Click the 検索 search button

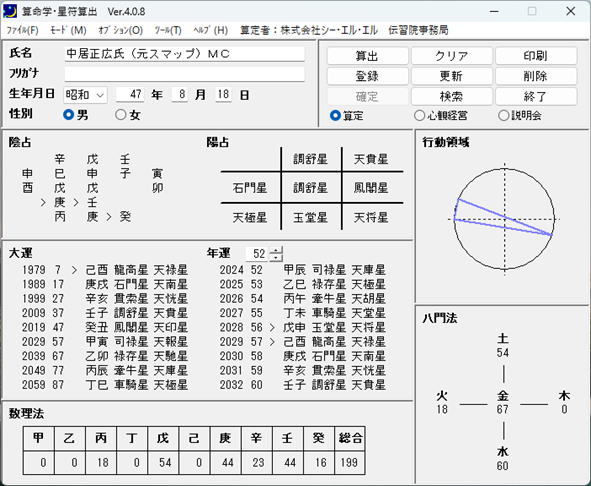click(x=452, y=97)
